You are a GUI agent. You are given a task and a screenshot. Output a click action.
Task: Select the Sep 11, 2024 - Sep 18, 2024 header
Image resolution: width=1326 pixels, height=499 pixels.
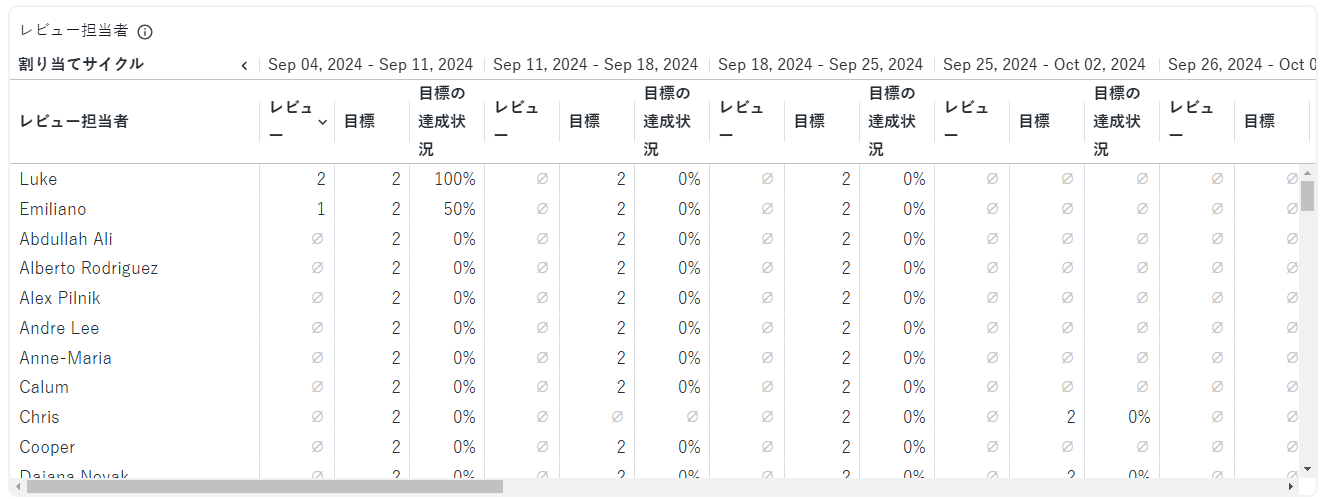point(596,65)
